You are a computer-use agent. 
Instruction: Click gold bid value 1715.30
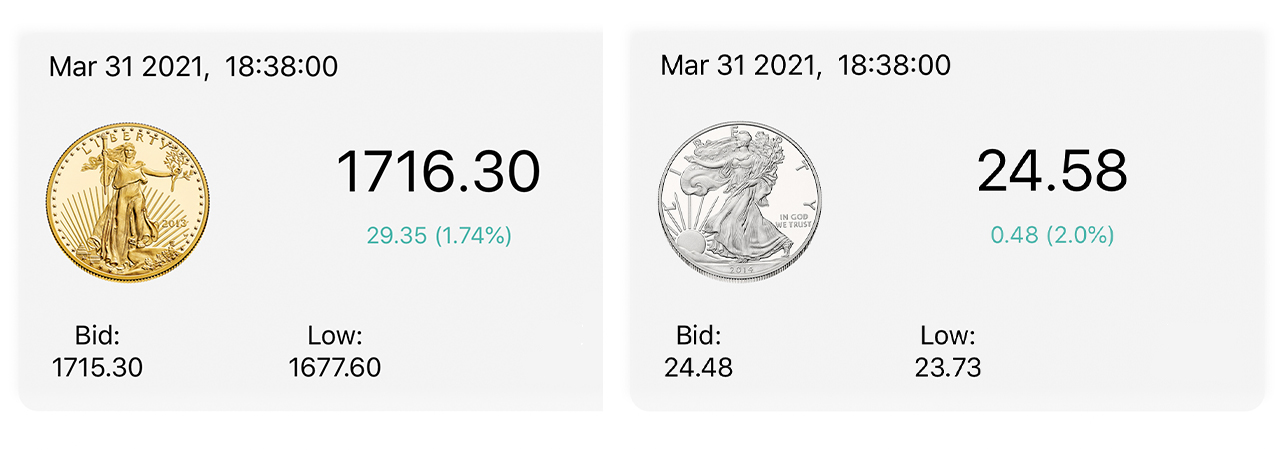97,368
